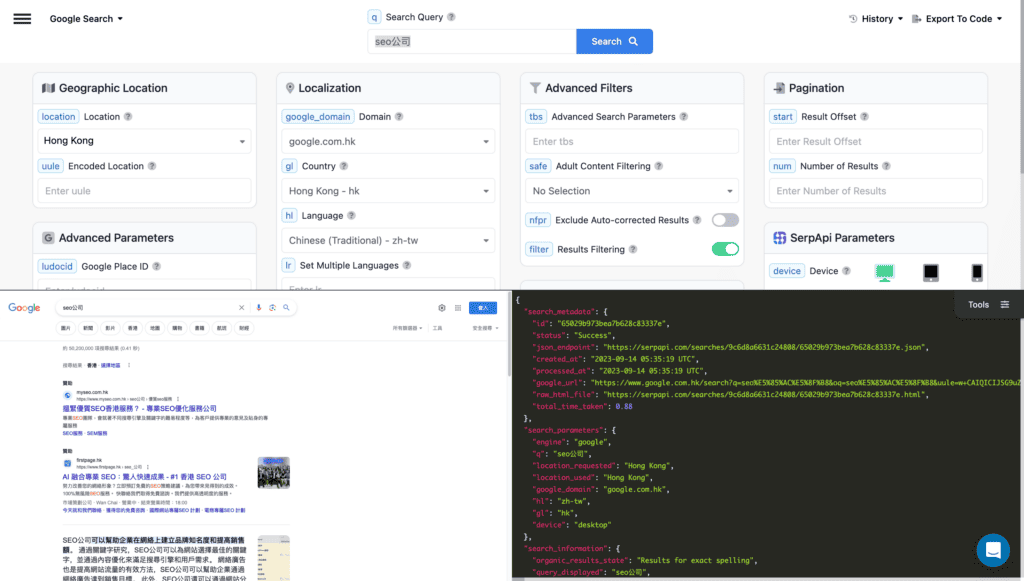Open help for Exclude Auto-corrected Results
1024x581 pixels.
[697, 220]
